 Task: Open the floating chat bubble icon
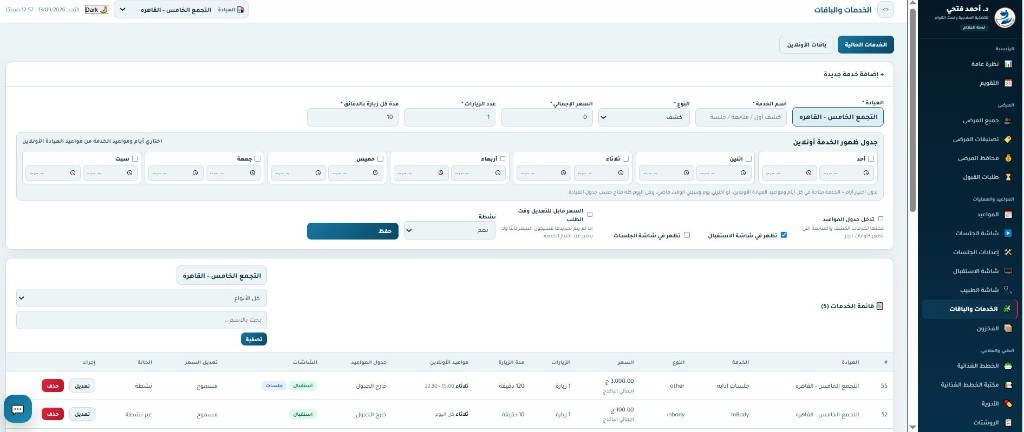(x=18, y=409)
